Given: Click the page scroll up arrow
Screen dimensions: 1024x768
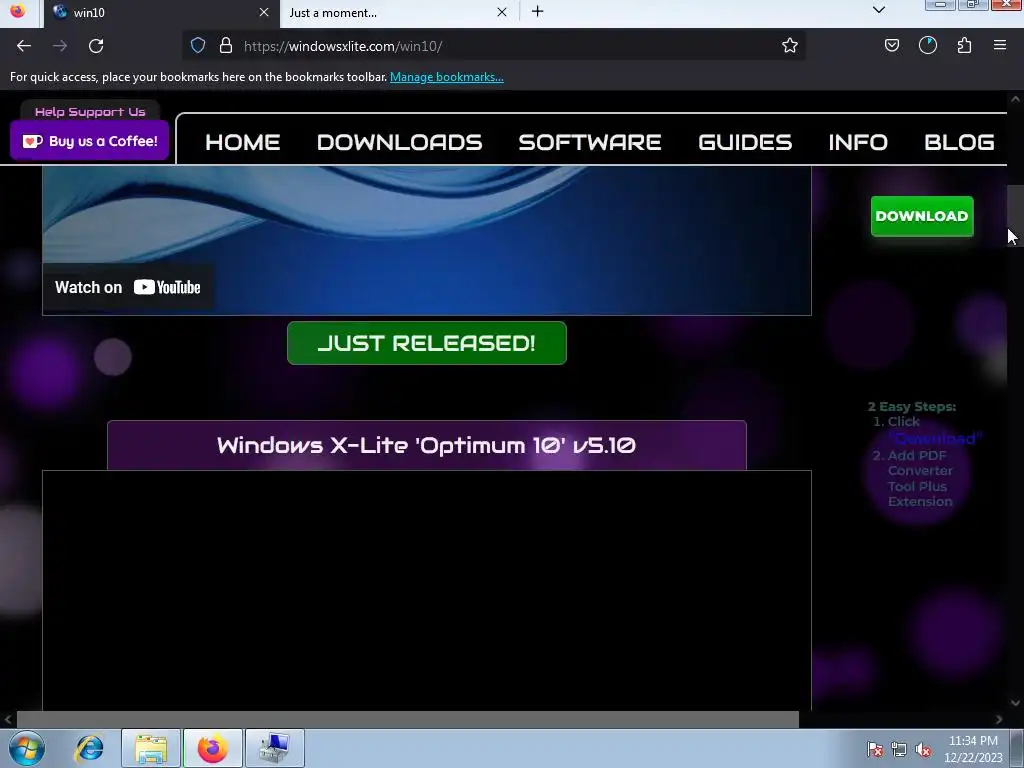Looking at the screenshot, I should [x=1015, y=99].
